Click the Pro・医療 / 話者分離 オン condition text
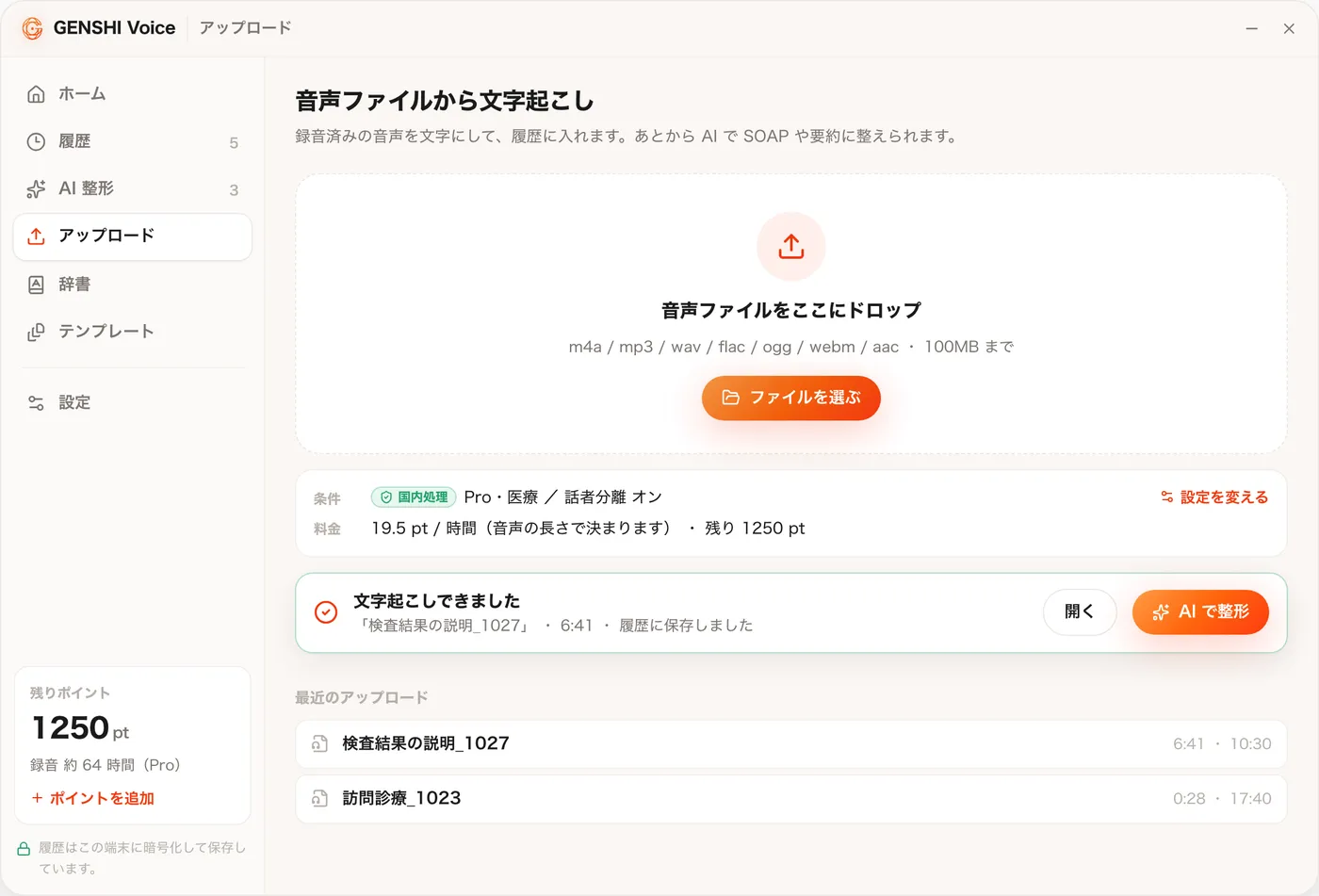Screen dimensions: 1319x896 pyautogui.click(x=563, y=497)
